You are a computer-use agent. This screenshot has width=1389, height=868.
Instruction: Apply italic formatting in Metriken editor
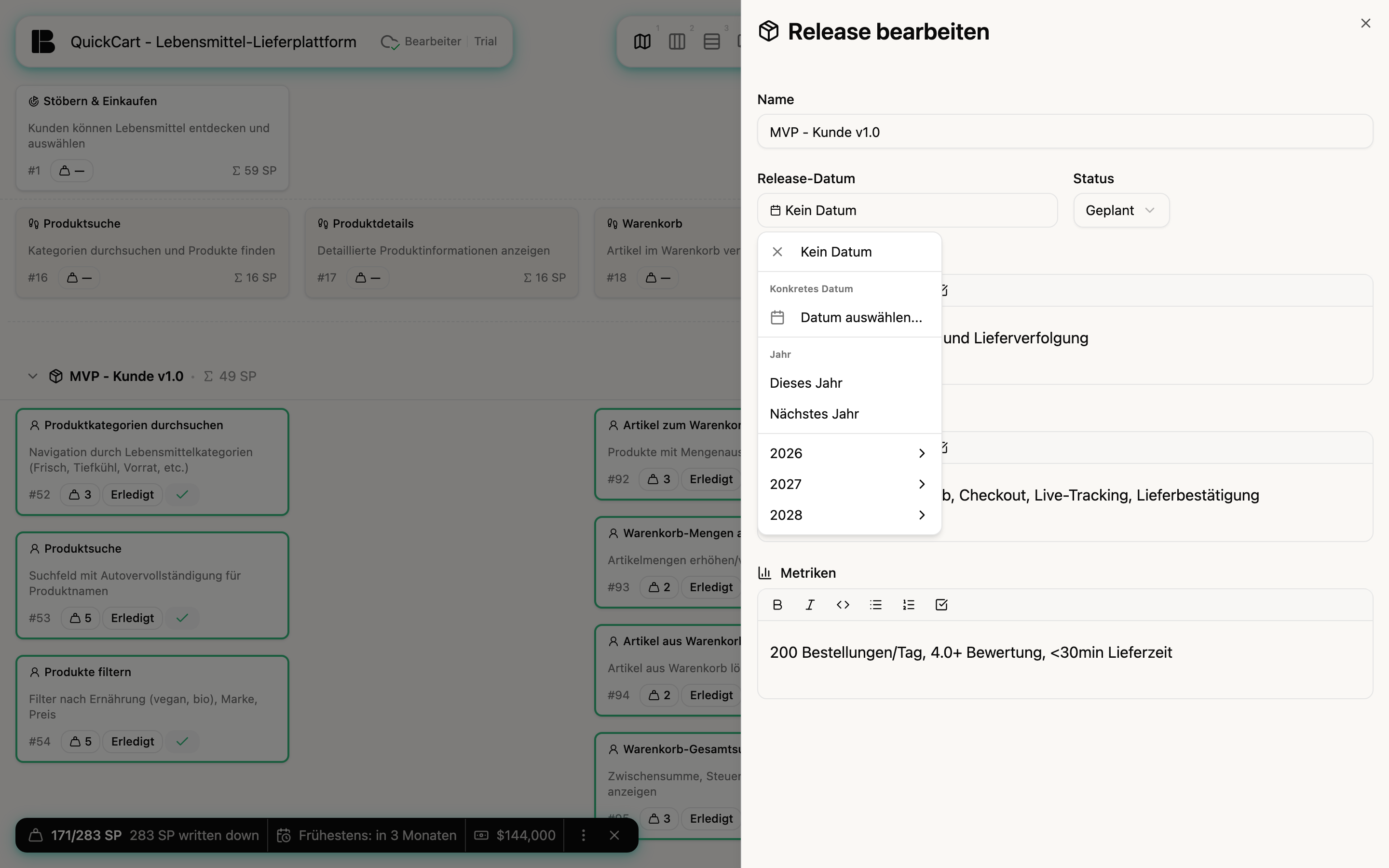click(x=810, y=605)
